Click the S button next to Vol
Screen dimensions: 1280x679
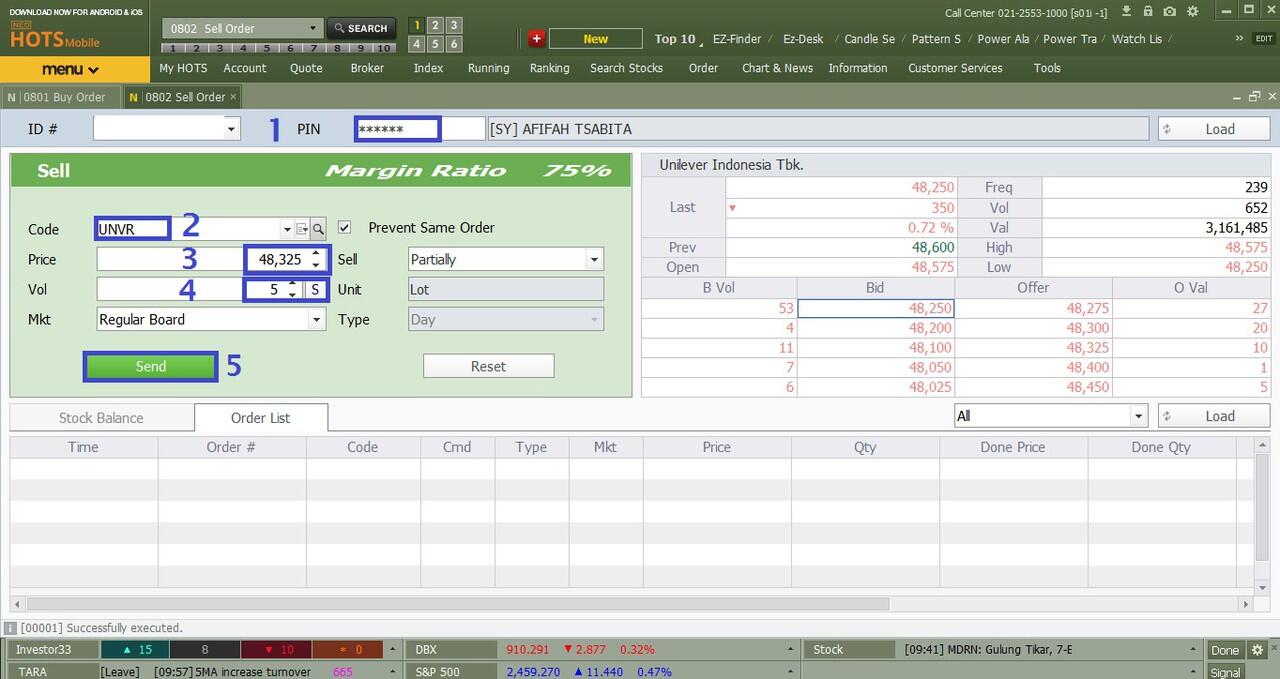(315, 289)
